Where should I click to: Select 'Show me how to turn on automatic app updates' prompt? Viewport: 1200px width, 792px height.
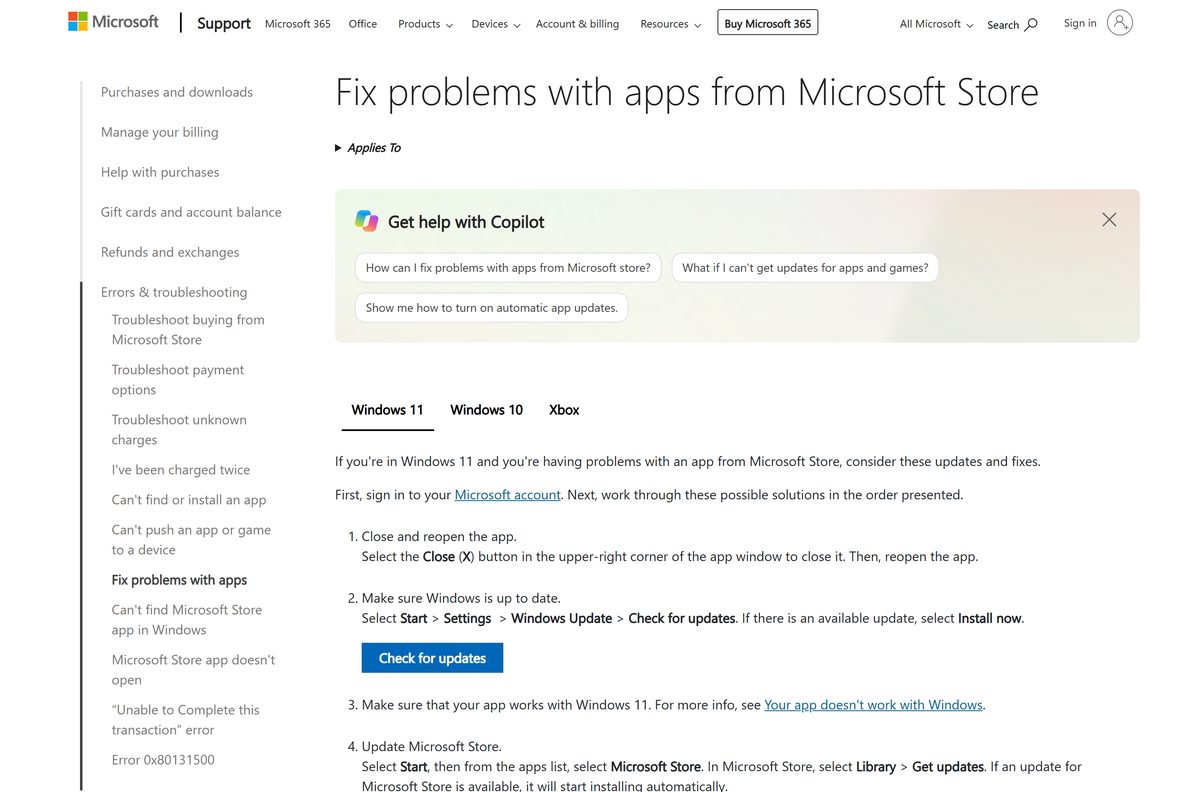tap(492, 308)
